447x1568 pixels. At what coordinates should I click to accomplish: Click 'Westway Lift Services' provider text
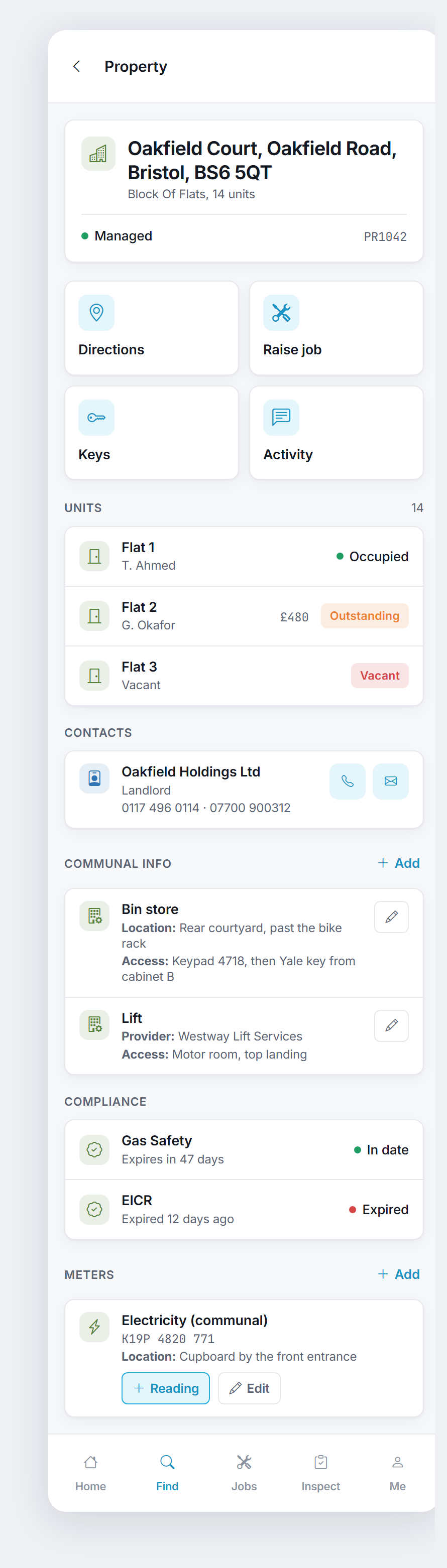tap(240, 1036)
